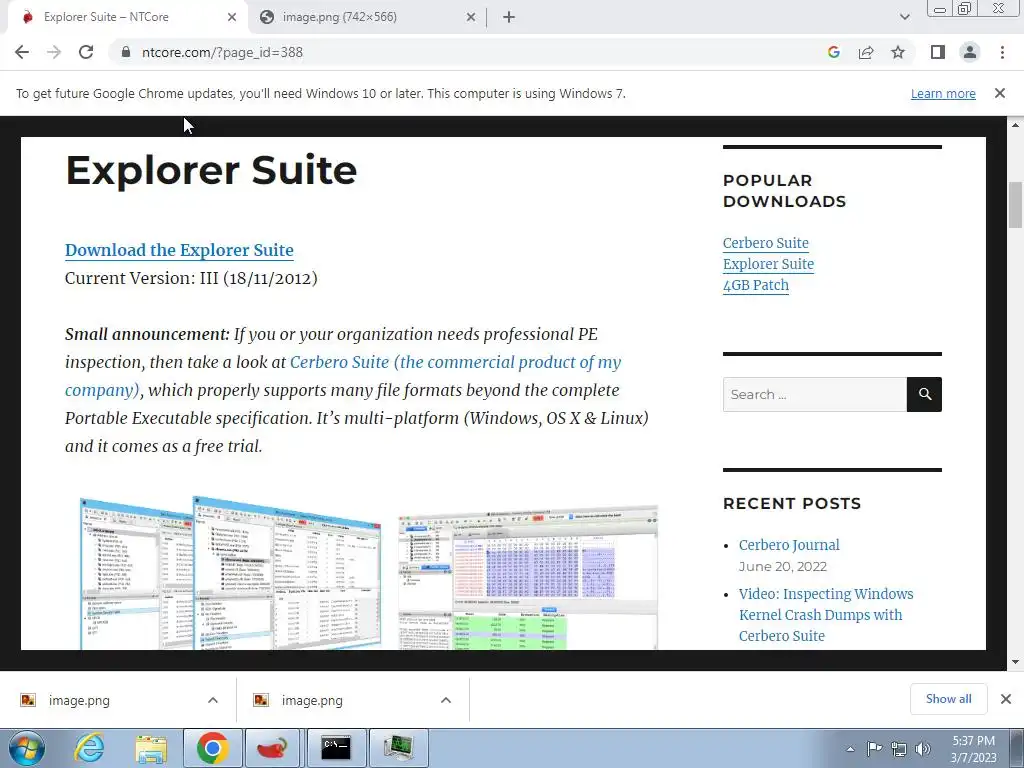Submit search with magnifier button
1024x768 pixels.
(924, 394)
